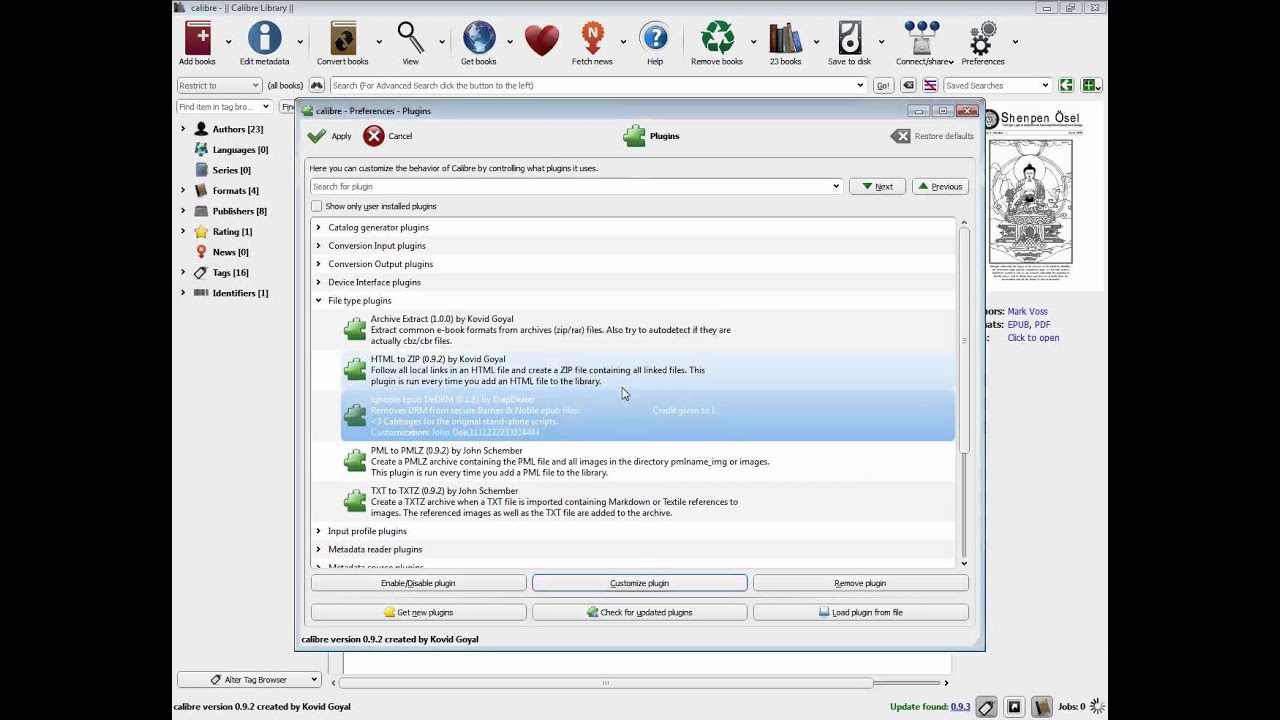Click the red heart donate icon
1280x720 pixels.
[x=541, y=40]
